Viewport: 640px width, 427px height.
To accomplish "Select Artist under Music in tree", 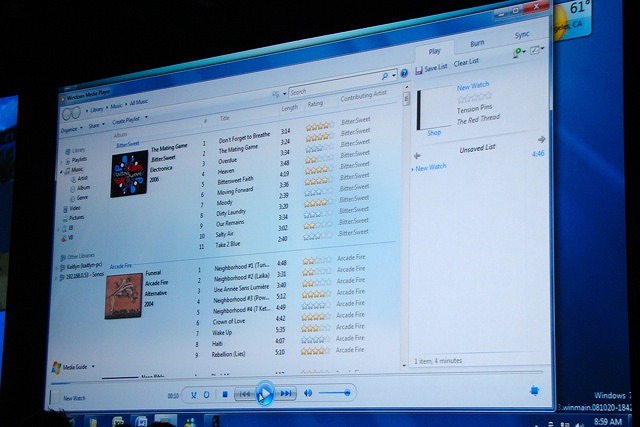I will (83, 178).
